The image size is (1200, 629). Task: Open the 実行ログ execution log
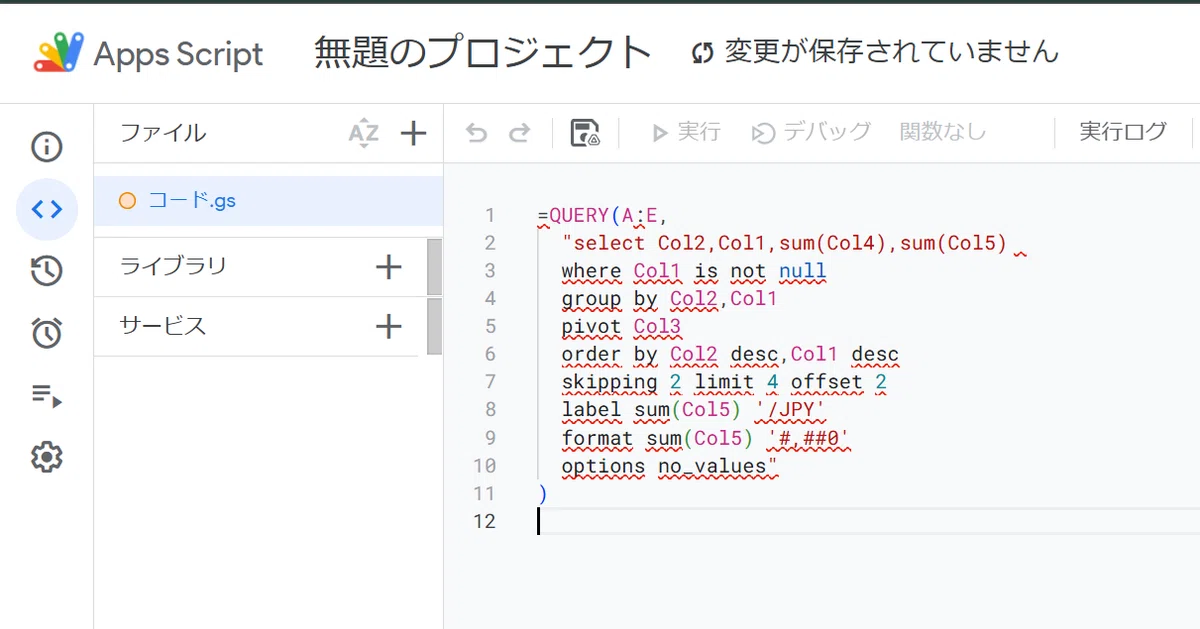[x=1123, y=132]
